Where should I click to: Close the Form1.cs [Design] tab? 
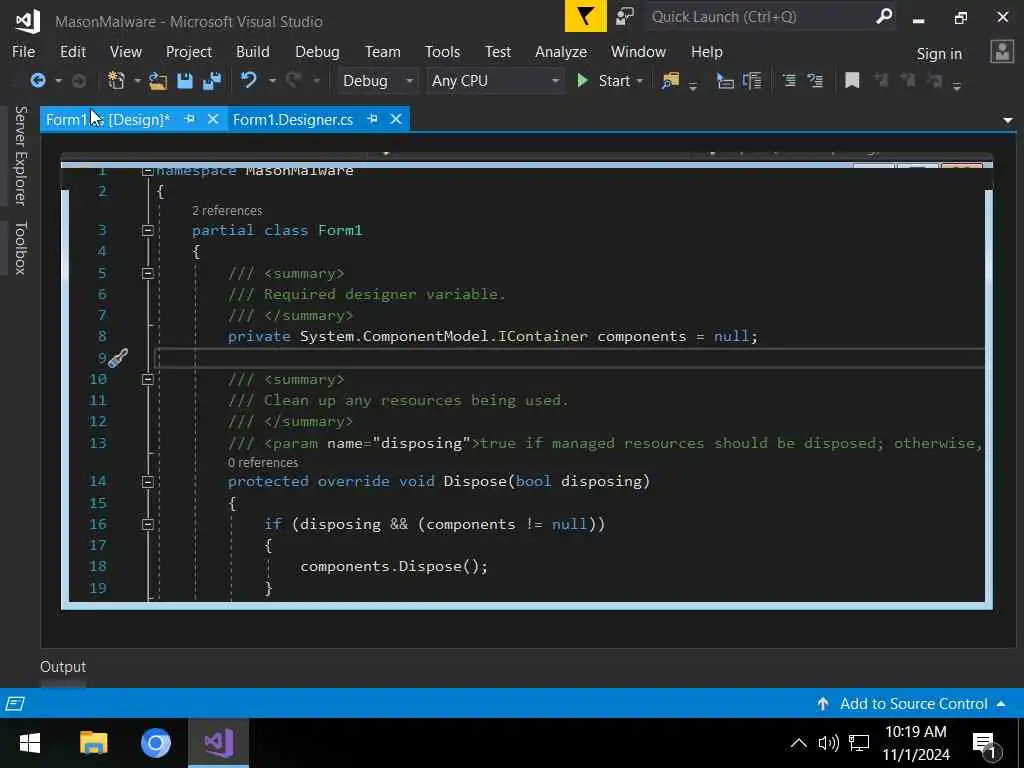[x=213, y=119]
